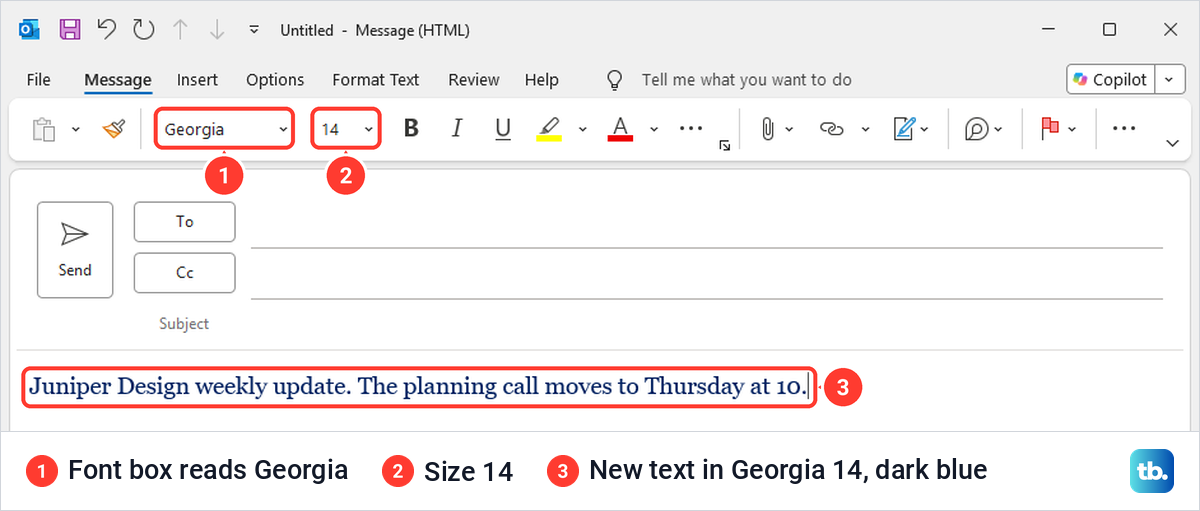Apply yellow text highlight color
The height and width of the screenshot is (511, 1200).
[549, 129]
